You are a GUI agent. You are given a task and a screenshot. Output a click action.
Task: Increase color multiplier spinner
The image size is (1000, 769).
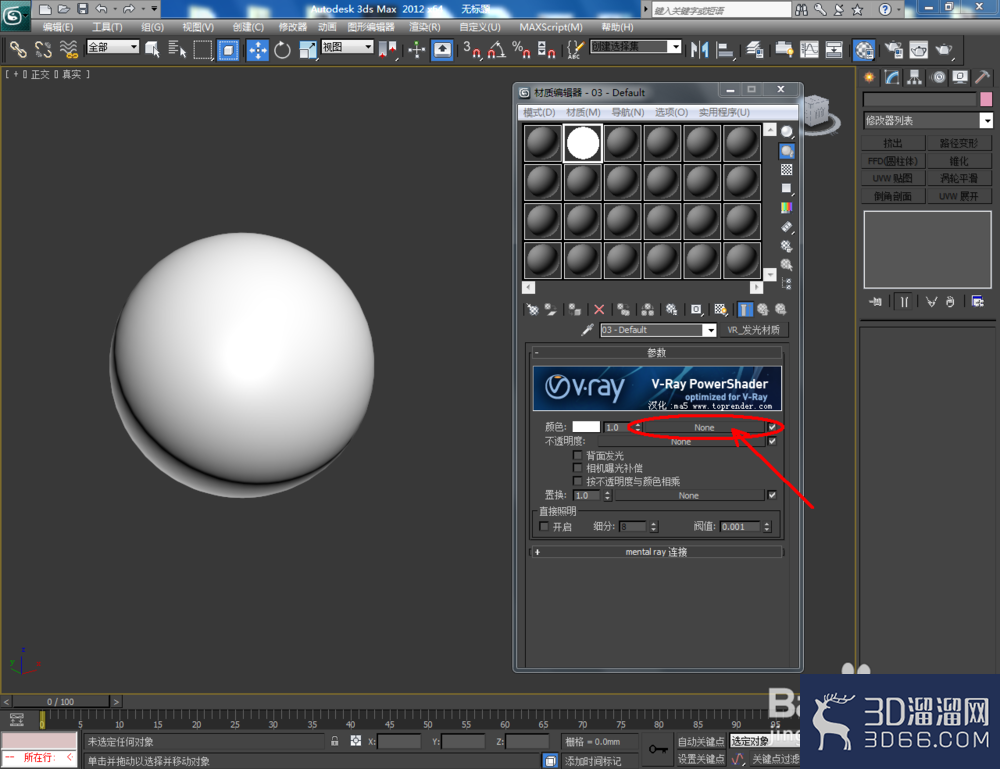click(637, 425)
